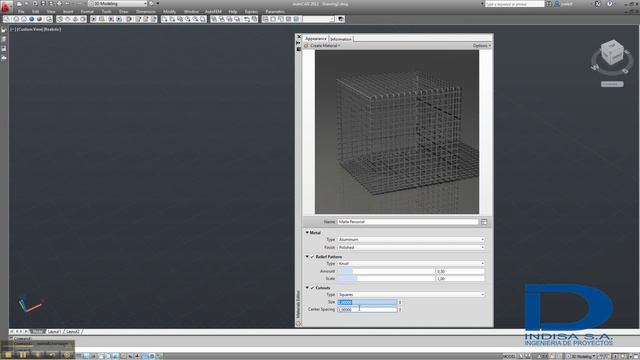Collapse the Cutouts section triangle

point(307,288)
